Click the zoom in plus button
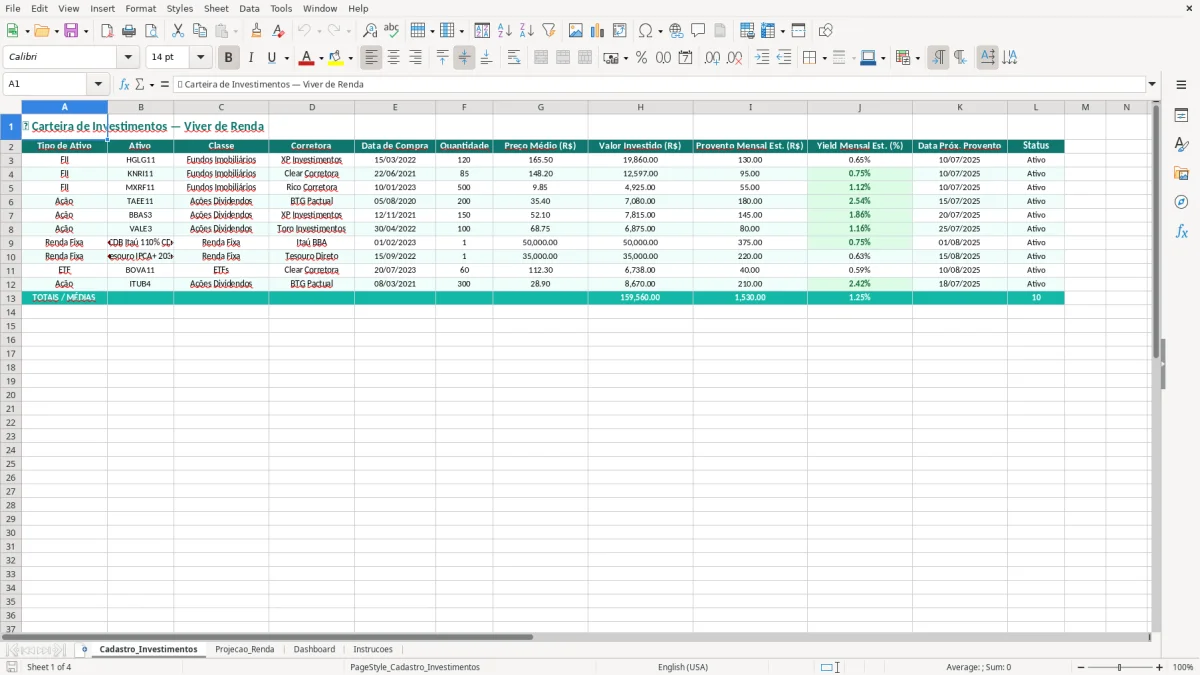Screen dimensions: 1200x675 (1160, 667)
